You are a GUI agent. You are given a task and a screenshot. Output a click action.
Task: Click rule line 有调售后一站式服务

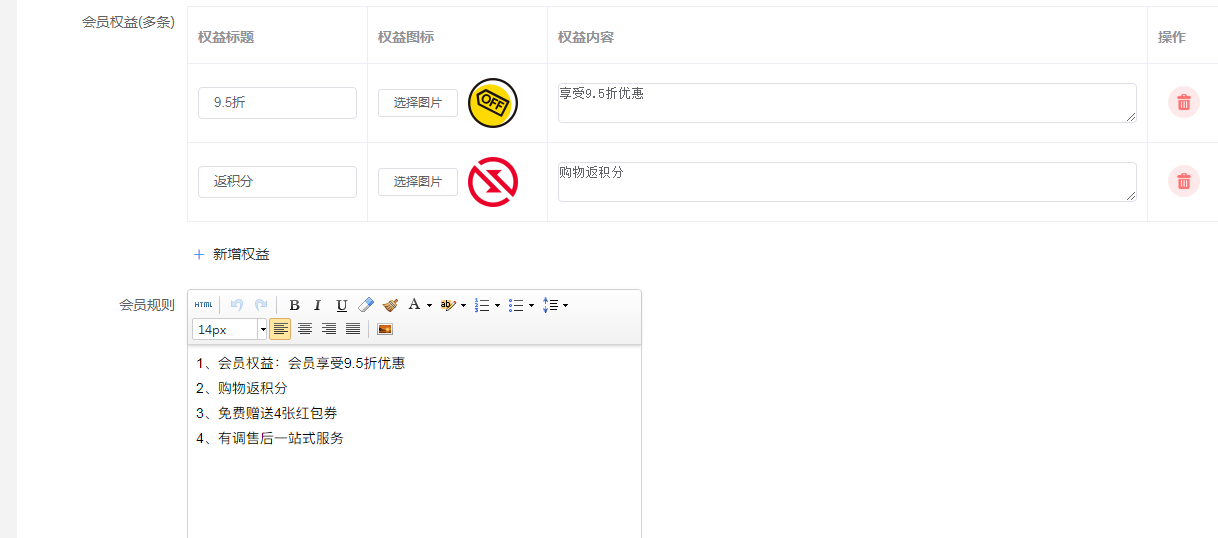pos(281,438)
